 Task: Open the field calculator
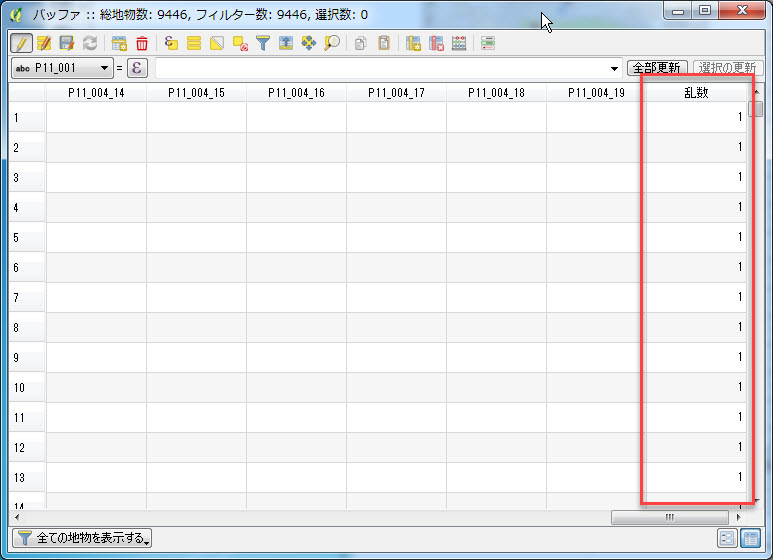coord(459,43)
